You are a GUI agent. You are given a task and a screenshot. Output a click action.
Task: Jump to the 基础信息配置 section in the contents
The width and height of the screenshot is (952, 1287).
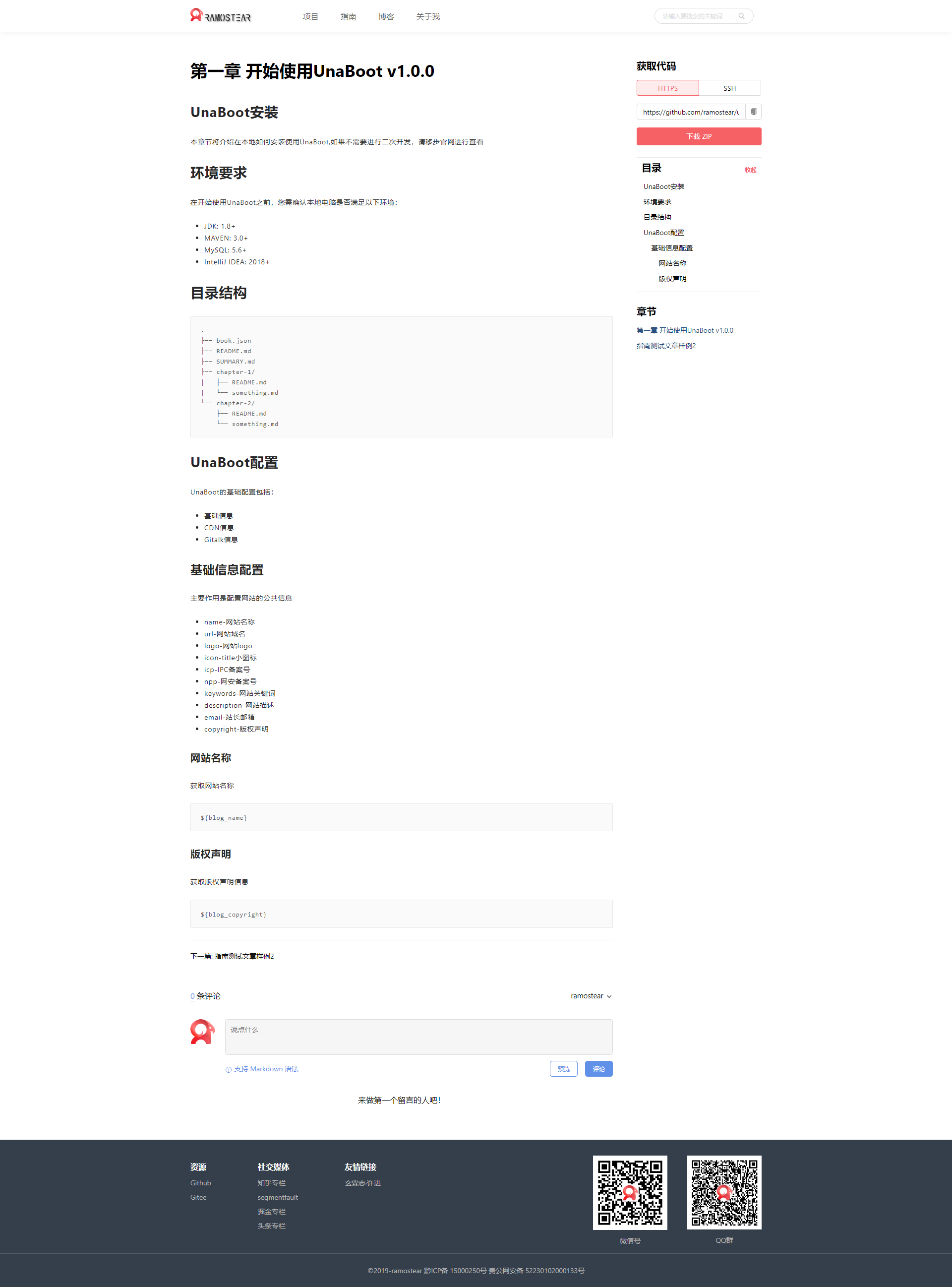pos(672,248)
